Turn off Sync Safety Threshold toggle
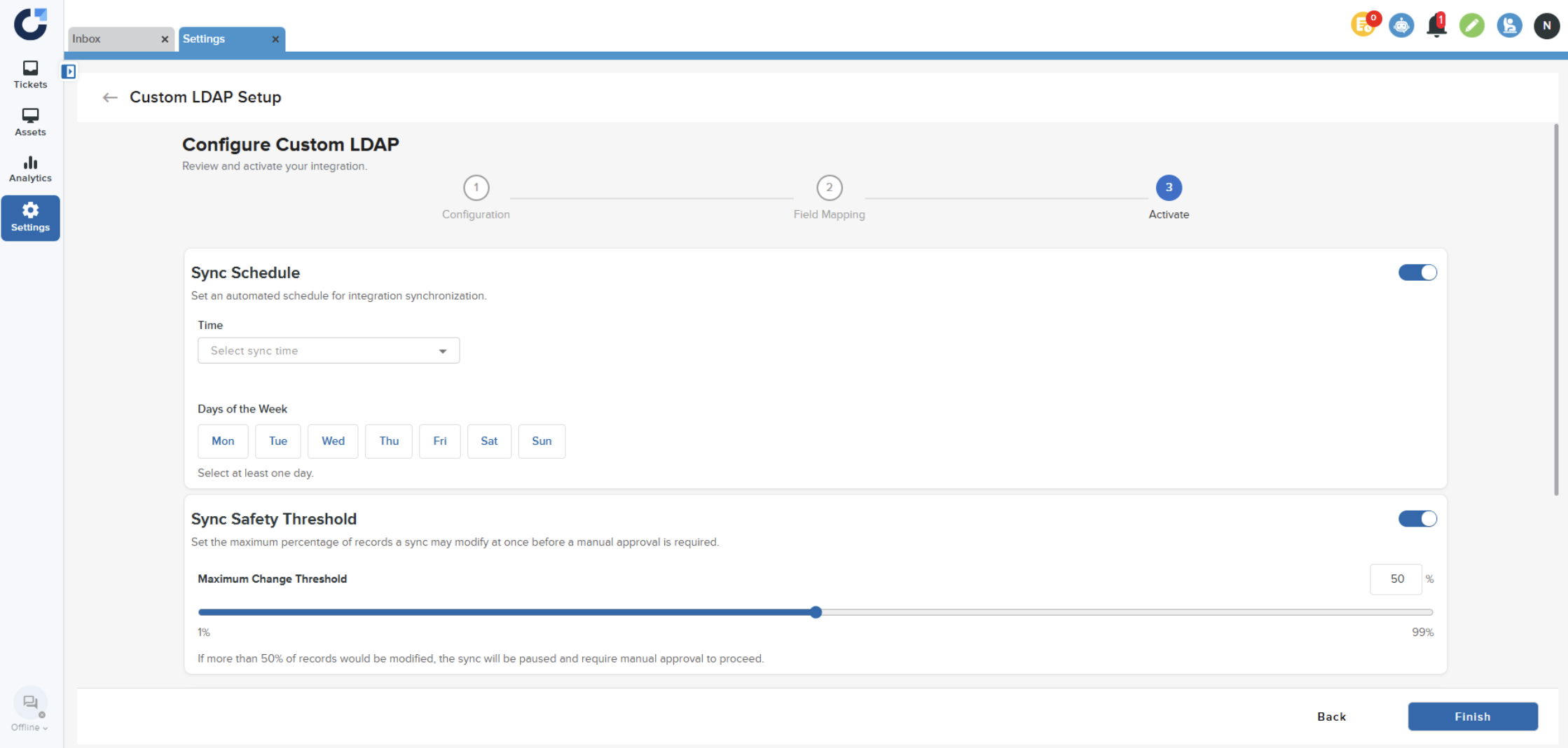Screen dimensions: 1568x748 coord(1417,519)
